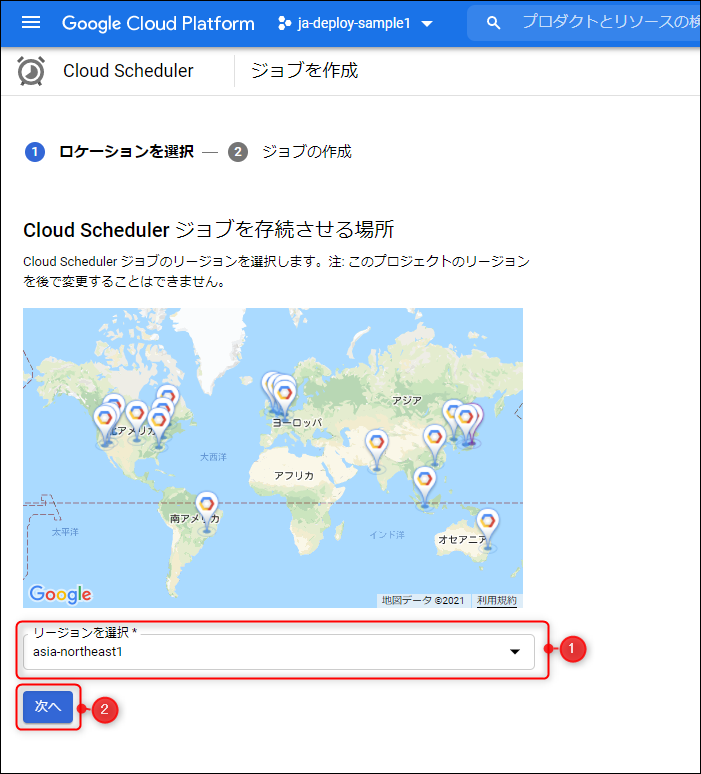Select the South America region map pin
The width and height of the screenshot is (701, 774).
(x=207, y=506)
